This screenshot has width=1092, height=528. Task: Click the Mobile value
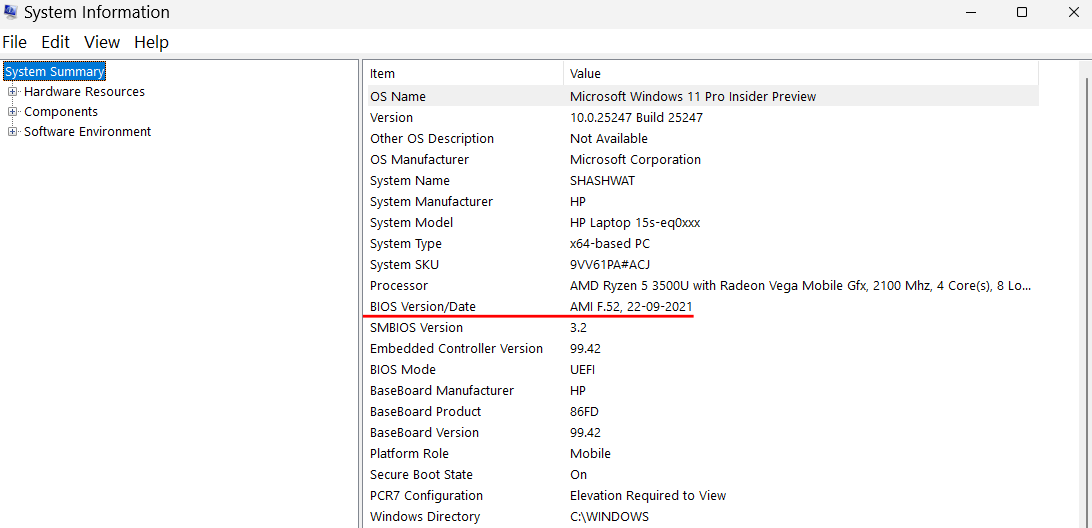point(590,453)
